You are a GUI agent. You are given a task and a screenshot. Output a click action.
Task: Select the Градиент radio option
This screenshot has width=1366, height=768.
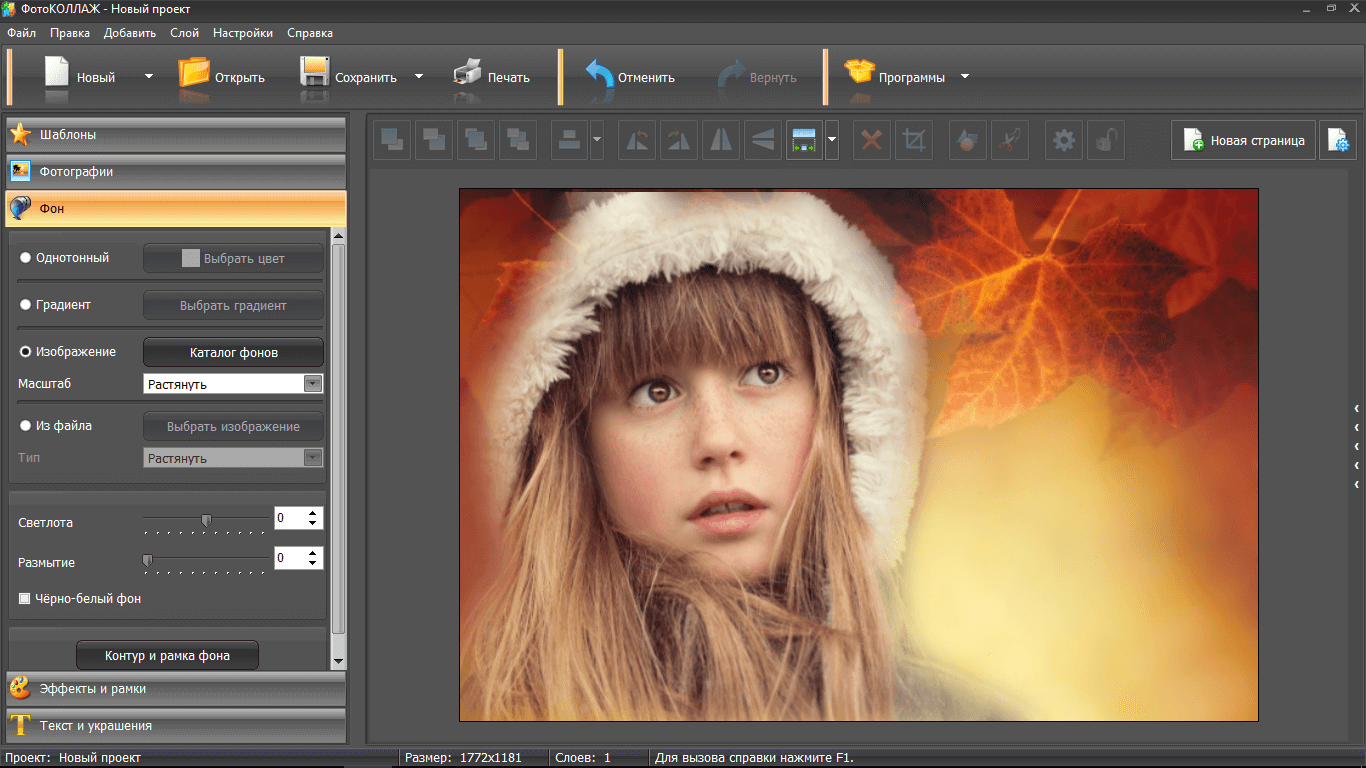click(x=26, y=305)
